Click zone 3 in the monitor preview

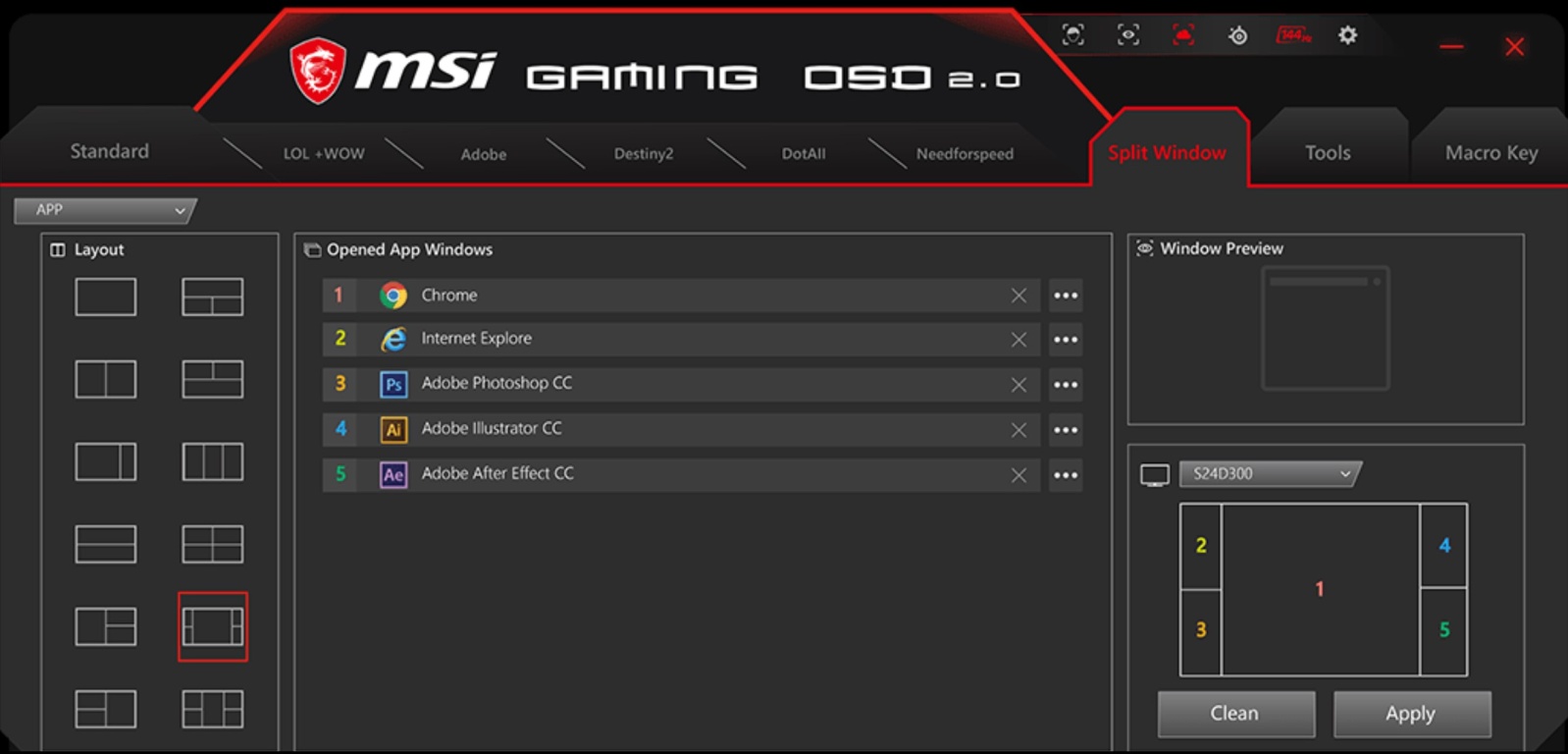click(1201, 631)
